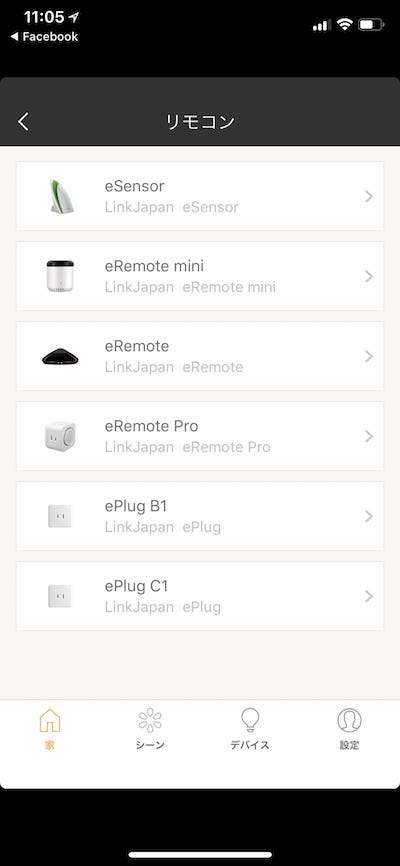The image size is (400, 866).
Task: Open ePlug C1 row chevron
Action: point(369,596)
